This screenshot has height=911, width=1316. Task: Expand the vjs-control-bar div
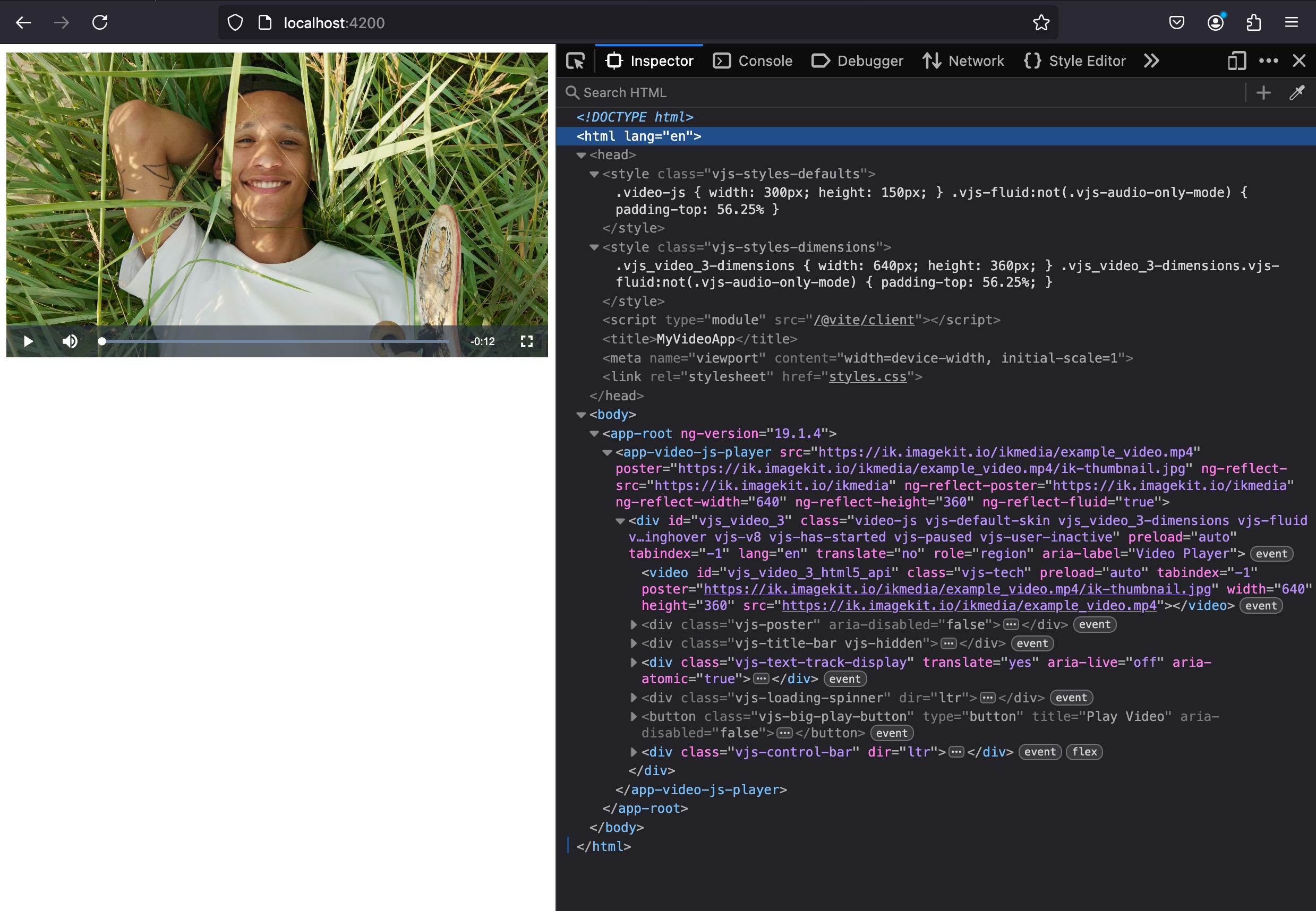tap(634, 752)
